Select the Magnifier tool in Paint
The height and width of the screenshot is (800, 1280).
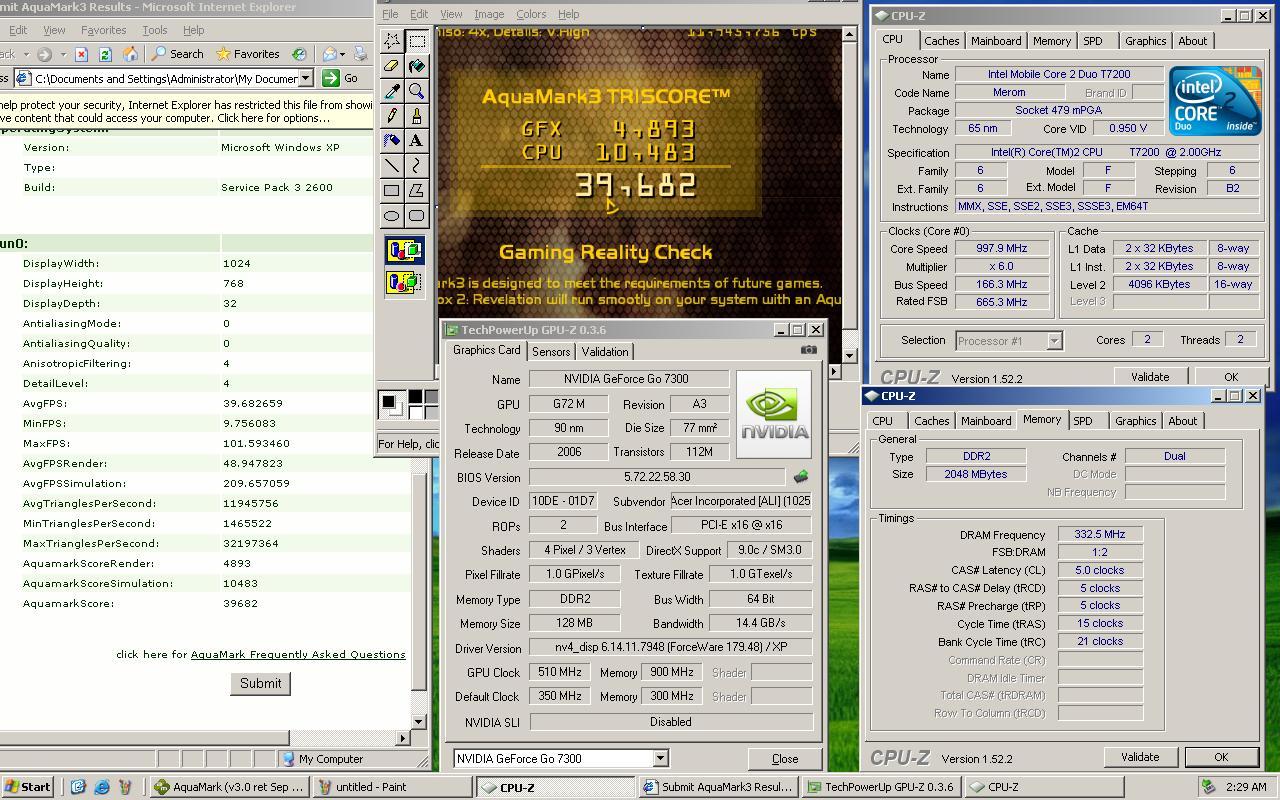[x=417, y=91]
